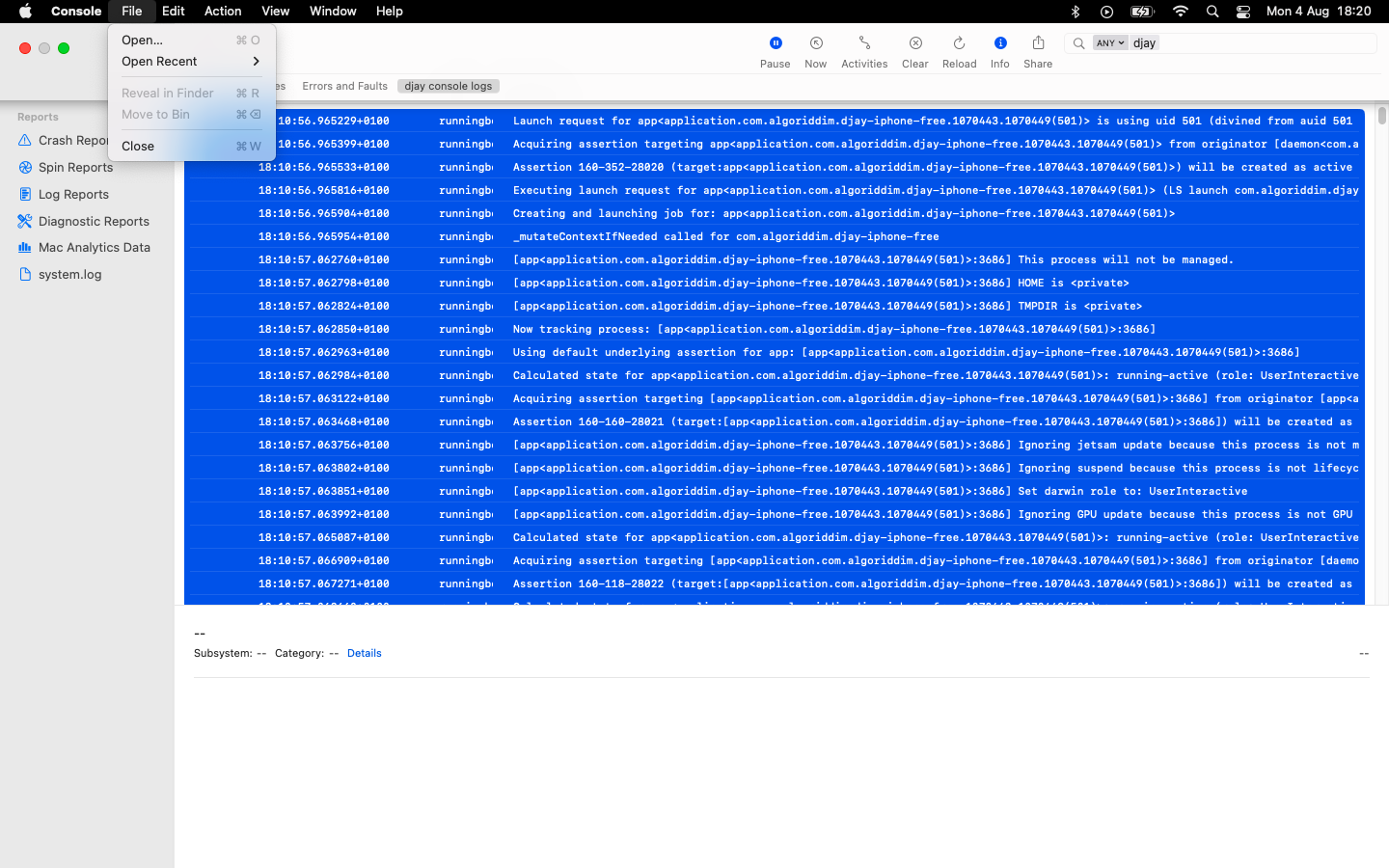
Task: Switch to Errors and Faults filter tab
Action: click(x=344, y=86)
